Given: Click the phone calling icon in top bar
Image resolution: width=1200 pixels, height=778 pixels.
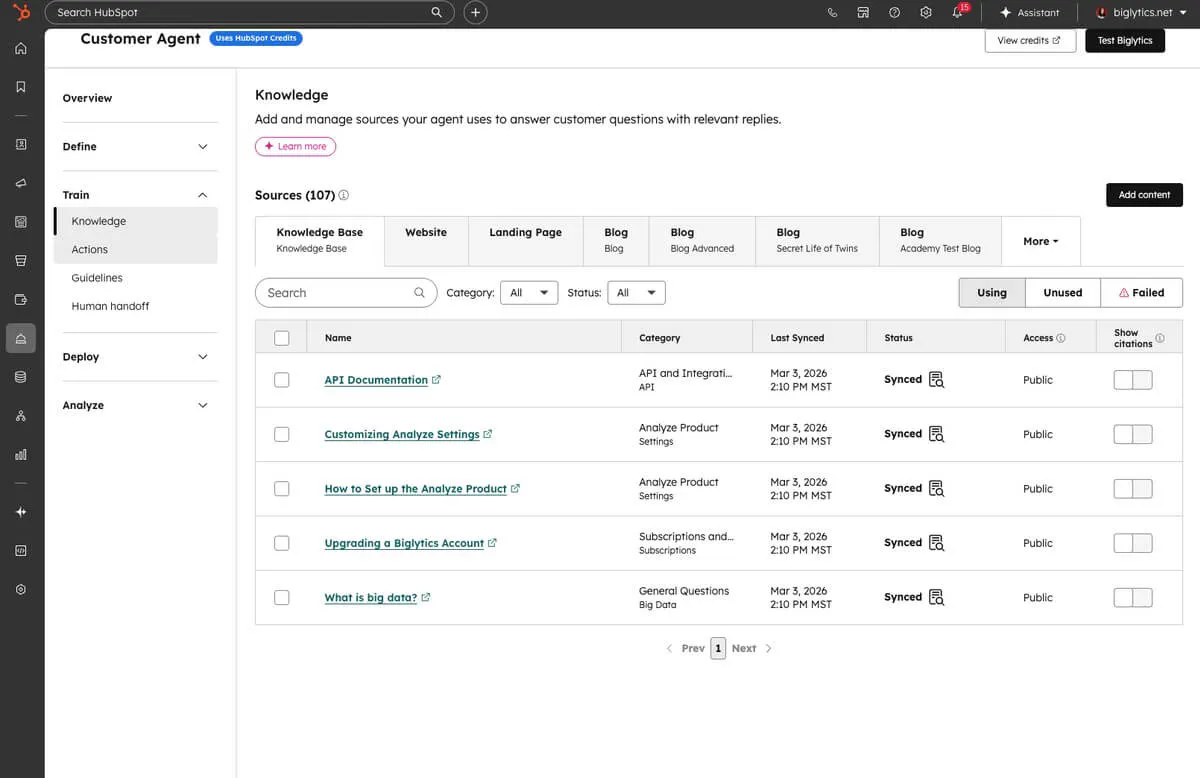Looking at the screenshot, I should coord(832,13).
